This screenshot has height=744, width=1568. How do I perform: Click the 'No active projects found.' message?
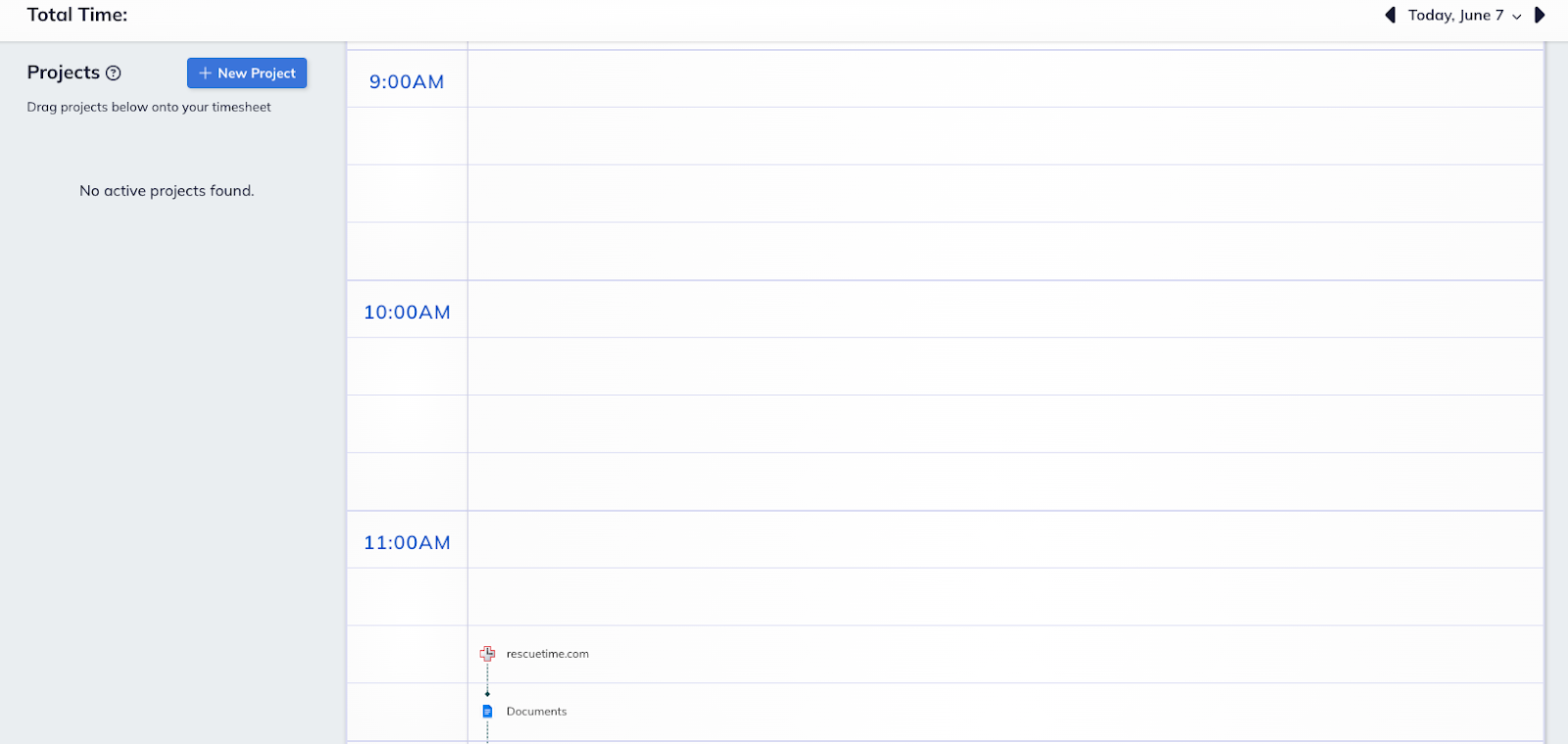click(x=167, y=191)
